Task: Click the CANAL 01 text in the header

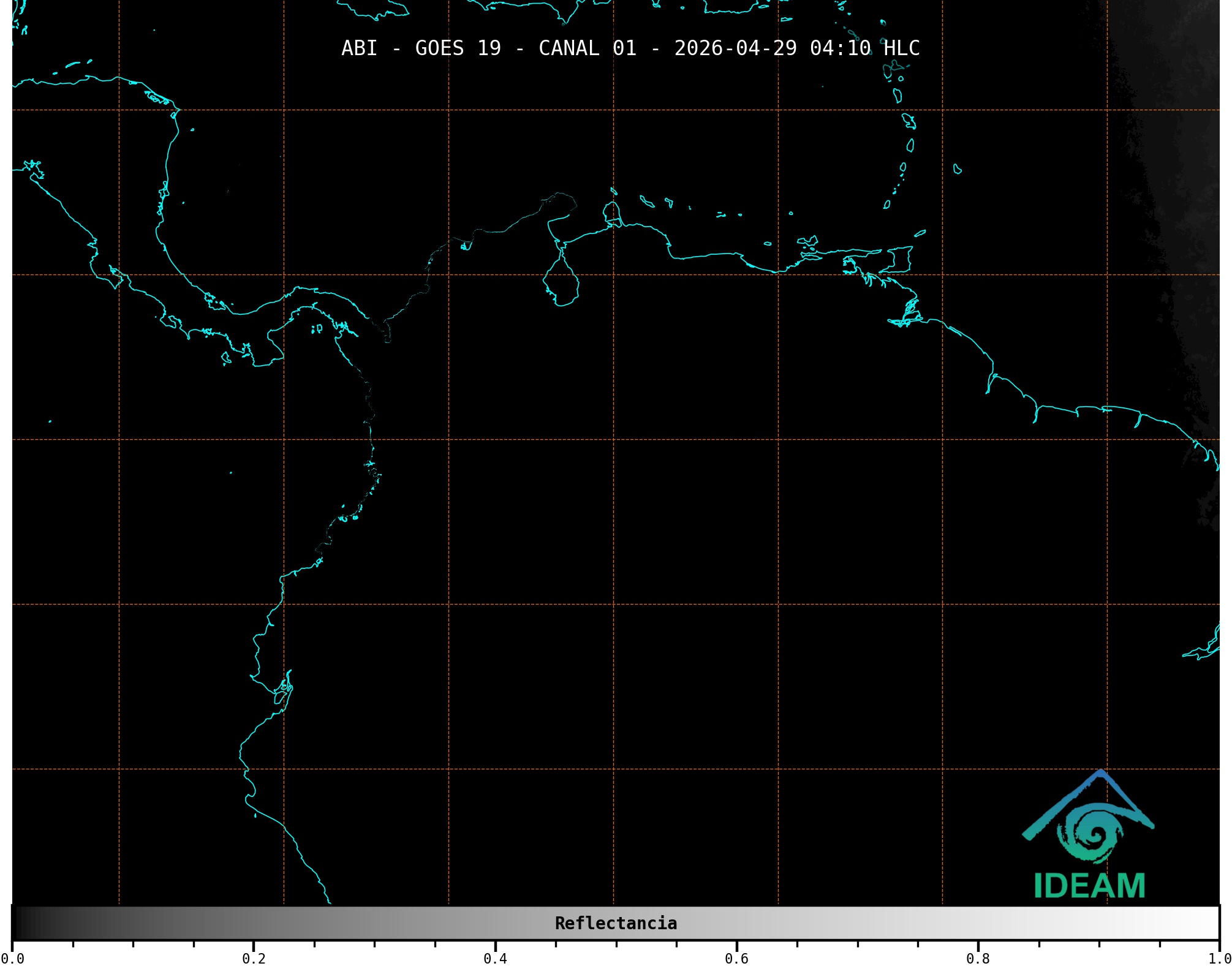Action: click(x=587, y=48)
